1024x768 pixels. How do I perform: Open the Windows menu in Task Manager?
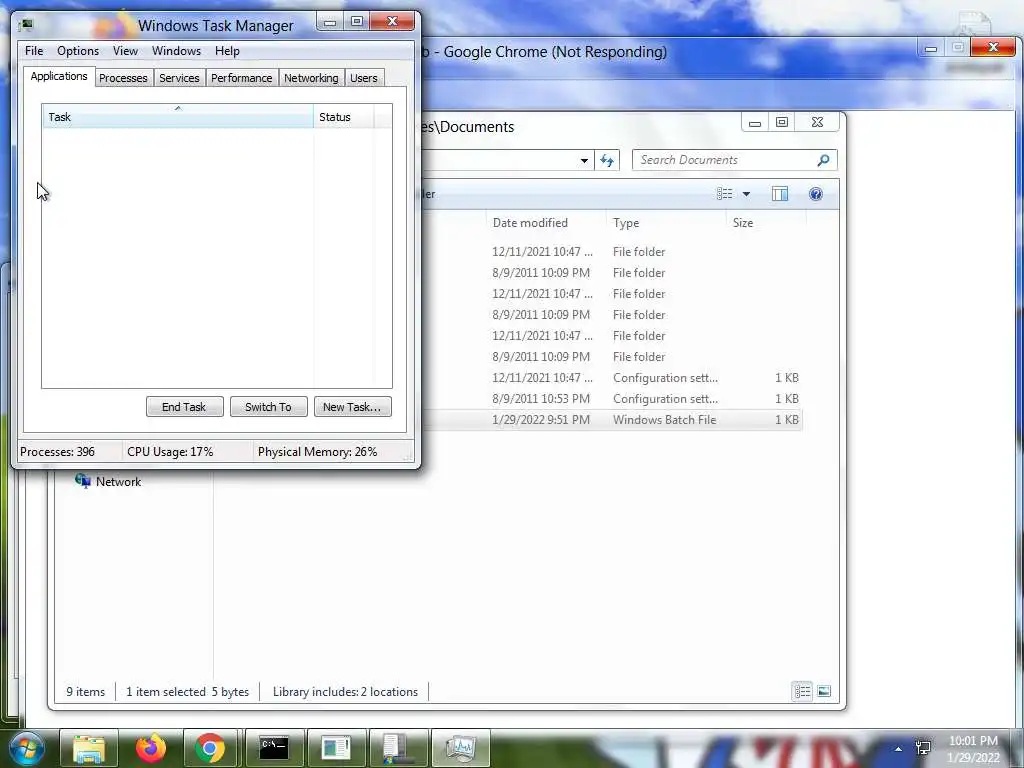176,51
